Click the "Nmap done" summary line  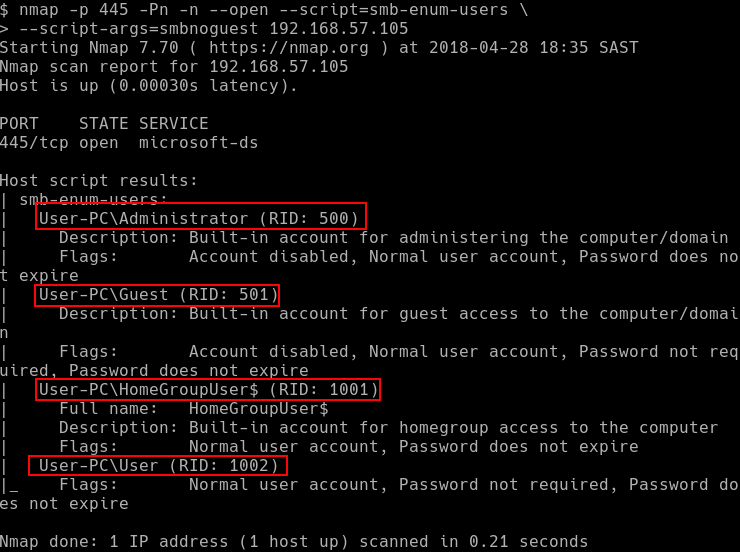coord(294,542)
